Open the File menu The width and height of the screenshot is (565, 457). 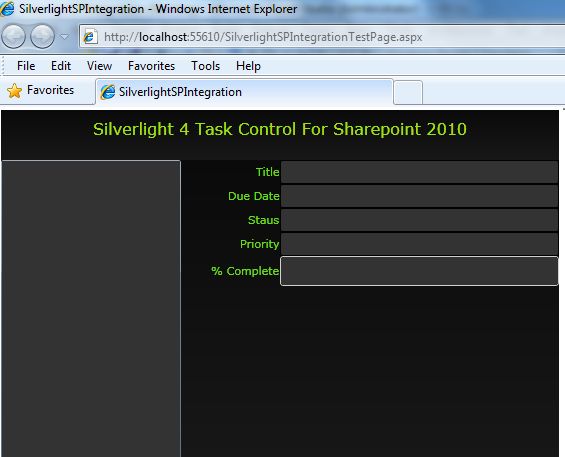pyautogui.click(x=26, y=66)
